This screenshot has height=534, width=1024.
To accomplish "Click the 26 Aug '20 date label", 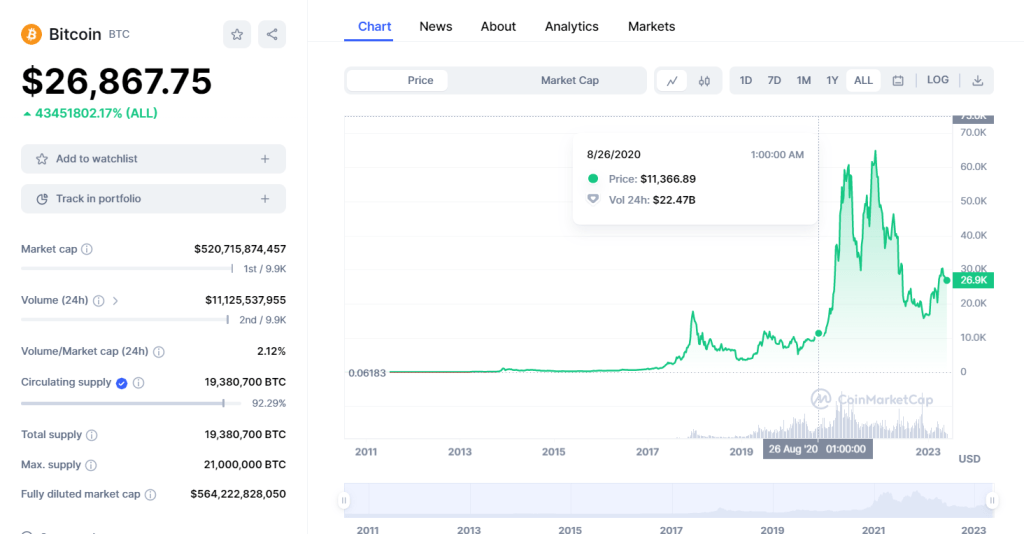I will pos(818,449).
